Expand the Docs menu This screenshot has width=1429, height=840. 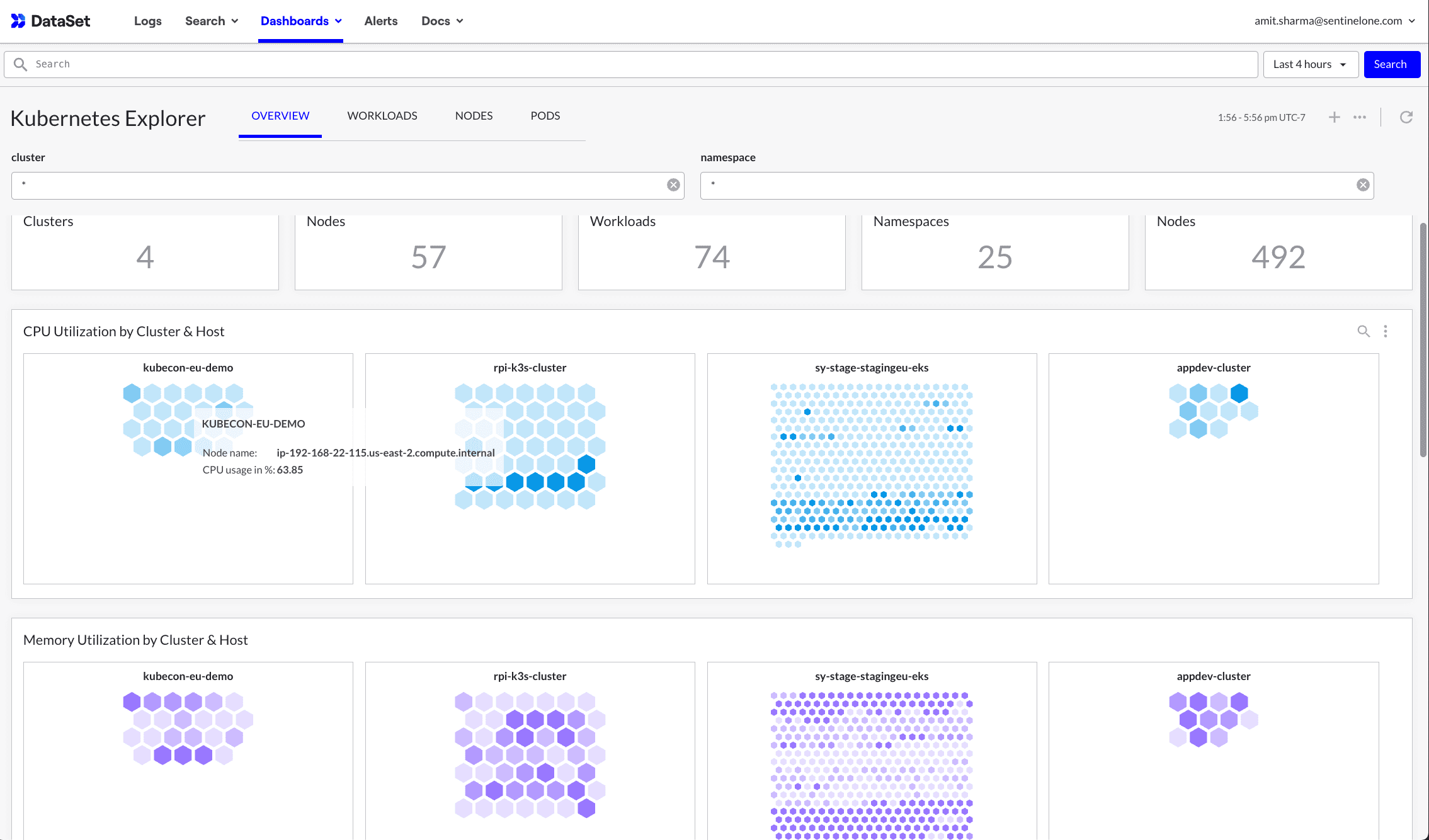click(x=442, y=21)
